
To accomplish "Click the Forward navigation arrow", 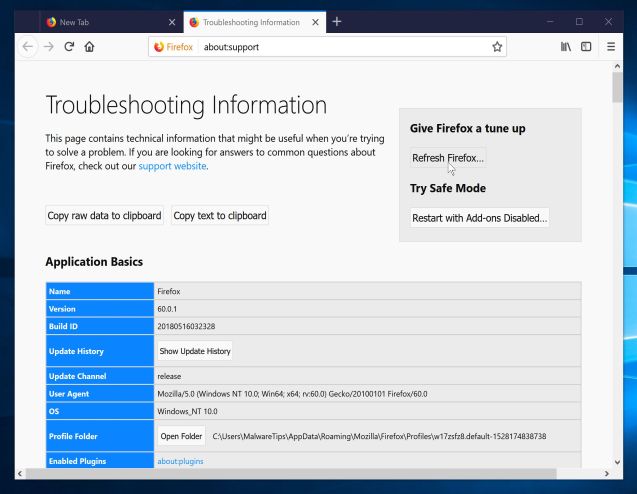I will click(x=48, y=46).
